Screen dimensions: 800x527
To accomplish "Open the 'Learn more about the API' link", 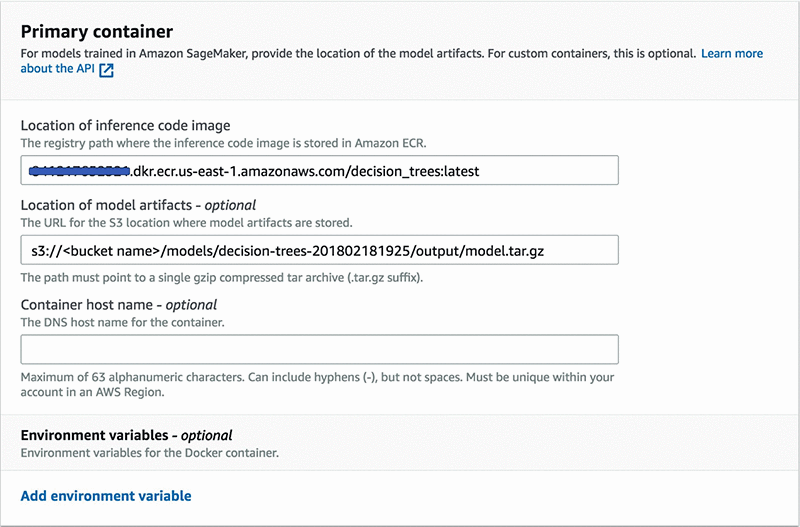I will tap(731, 53).
